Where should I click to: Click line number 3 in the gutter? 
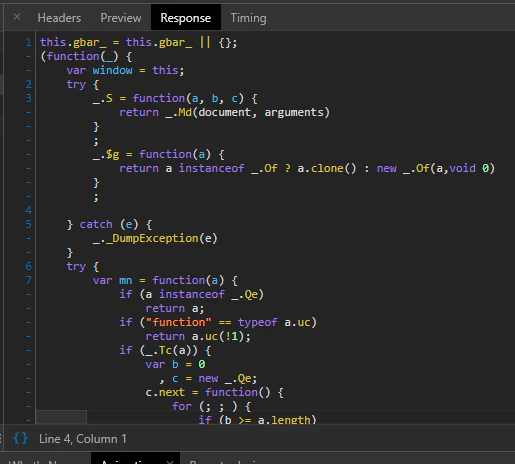pos(29,98)
